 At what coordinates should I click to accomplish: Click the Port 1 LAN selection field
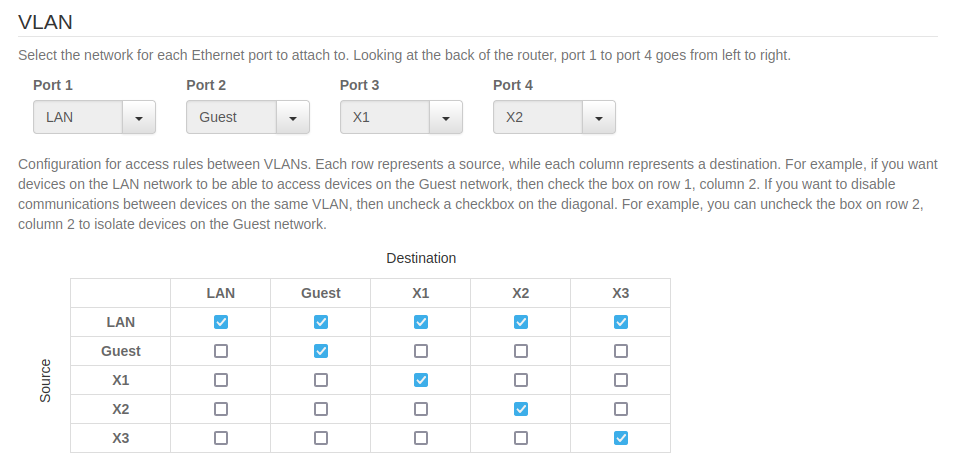(78, 118)
